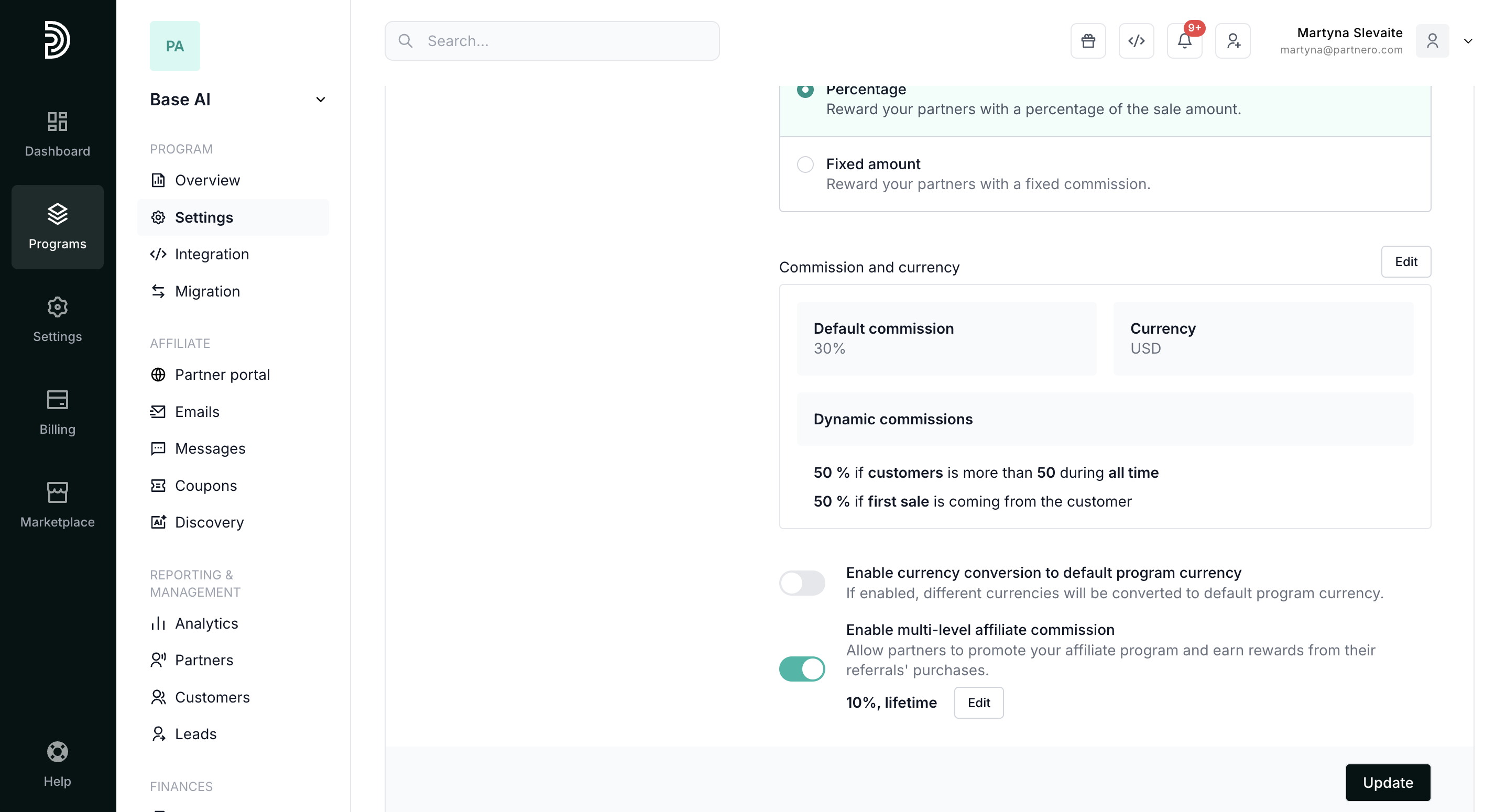Screen dimensions: 1506x812
Task: Disable multi-level affiliate commission toggle
Action: pos(802,669)
